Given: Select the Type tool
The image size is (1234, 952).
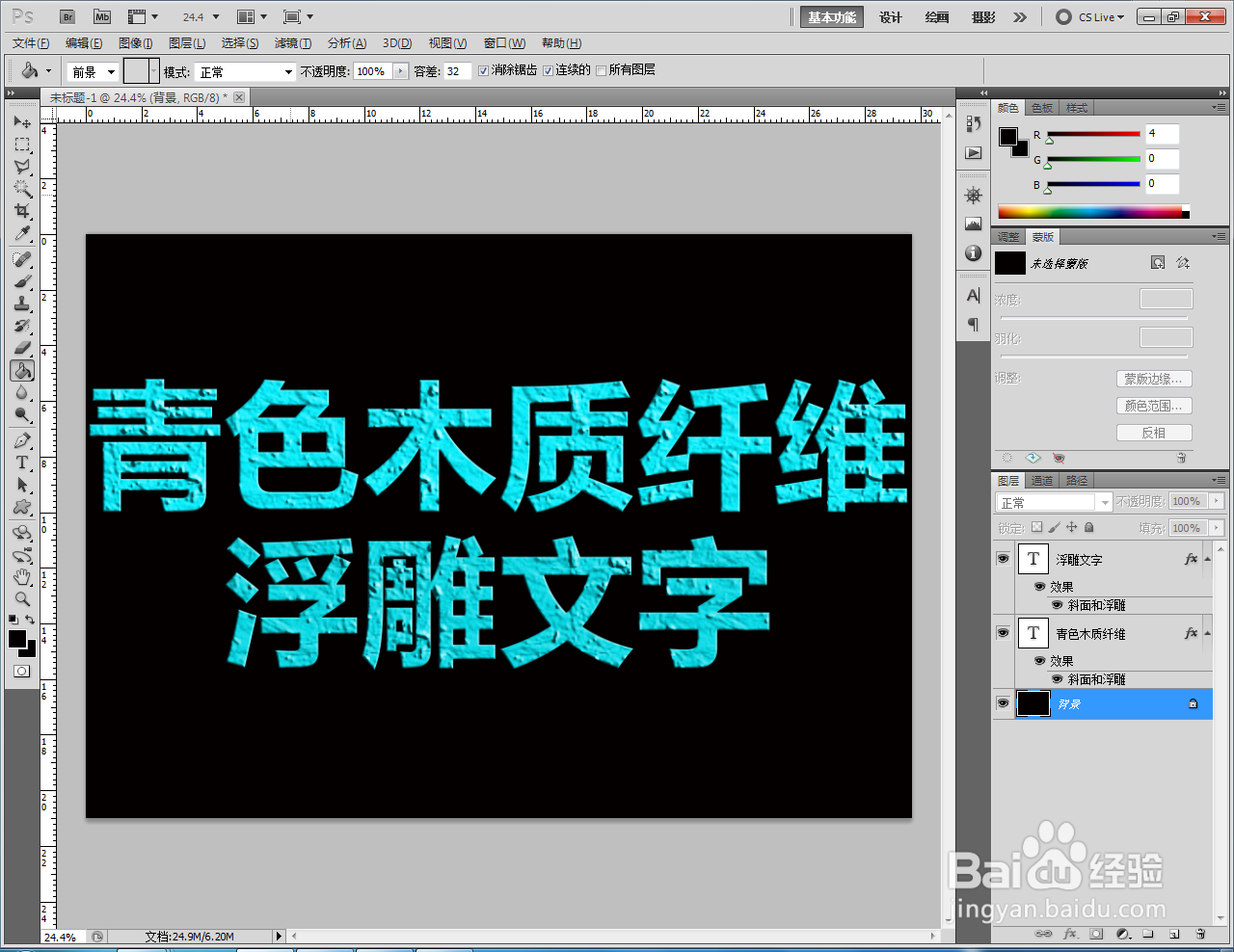Looking at the screenshot, I should click(x=21, y=462).
